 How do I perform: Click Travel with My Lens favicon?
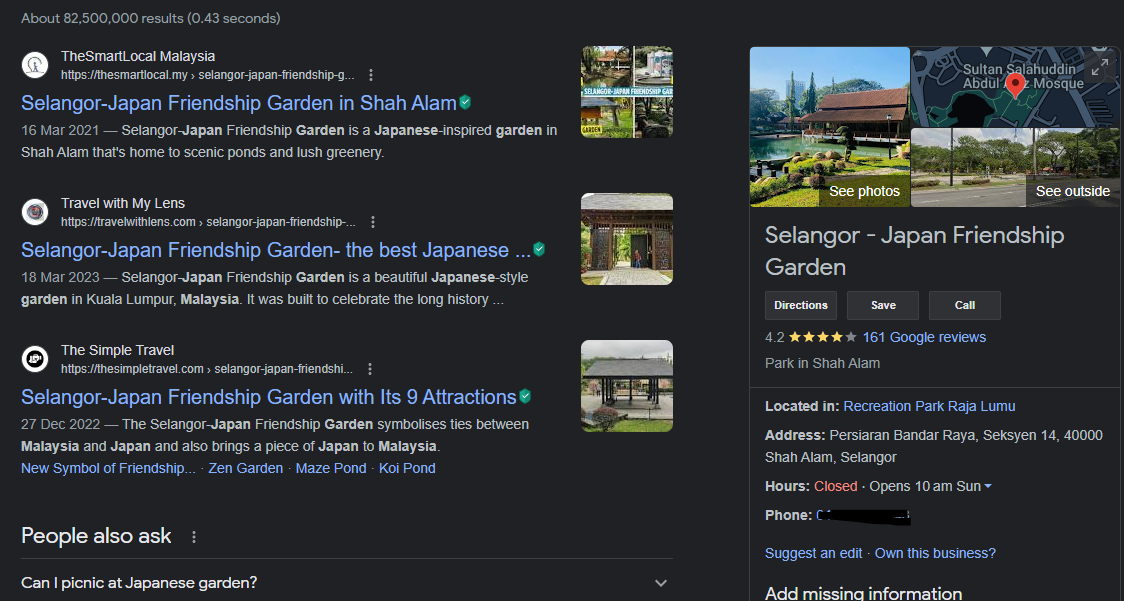(x=34, y=212)
